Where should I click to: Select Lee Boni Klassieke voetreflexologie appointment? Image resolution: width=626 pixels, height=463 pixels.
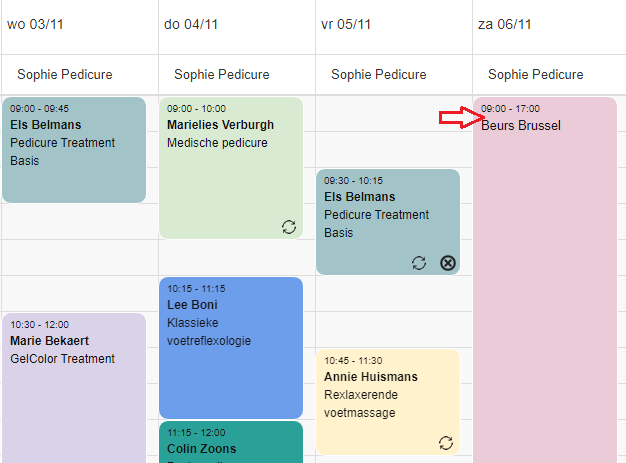231,348
